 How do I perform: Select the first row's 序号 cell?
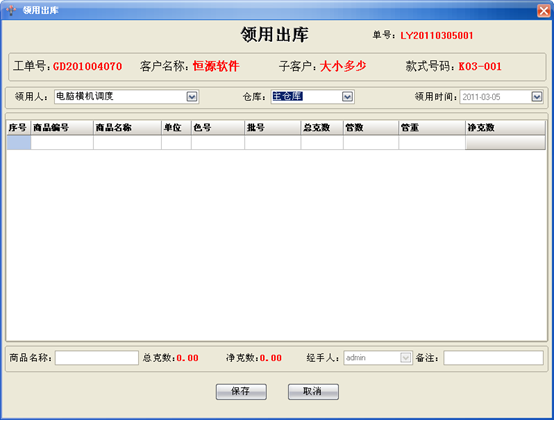click(19, 143)
